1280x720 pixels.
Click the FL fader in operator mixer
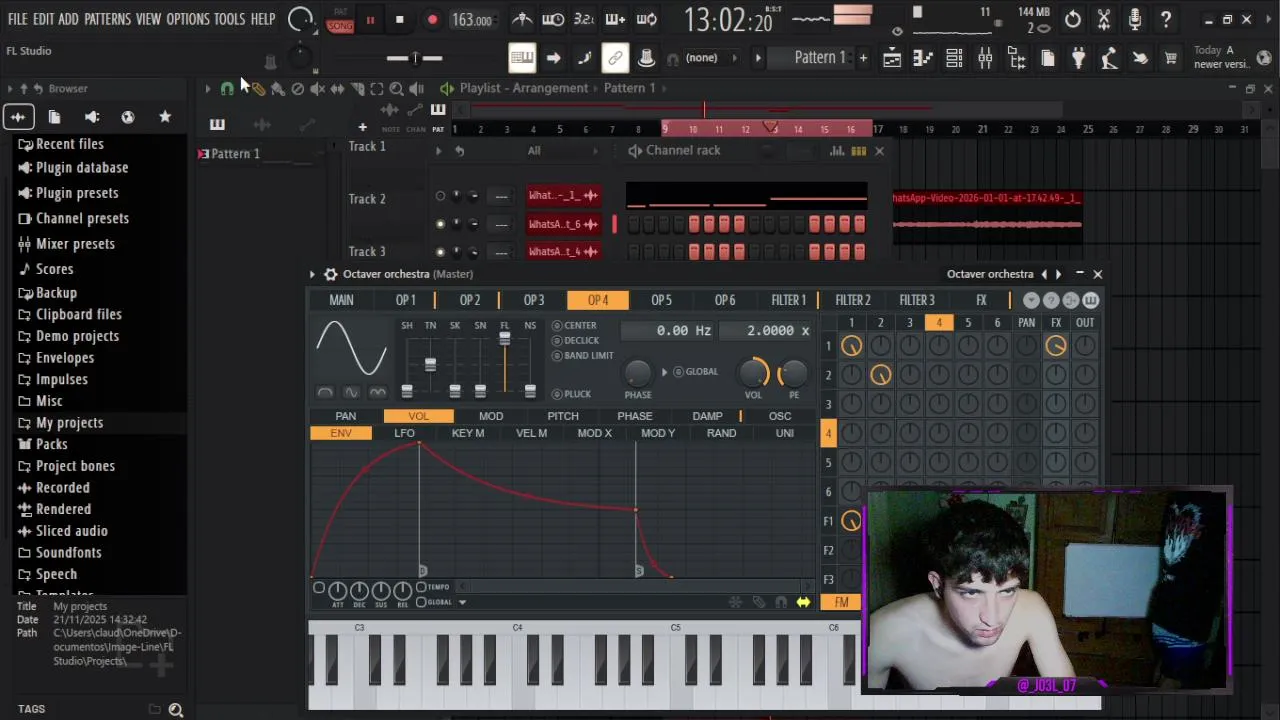pyautogui.click(x=505, y=340)
